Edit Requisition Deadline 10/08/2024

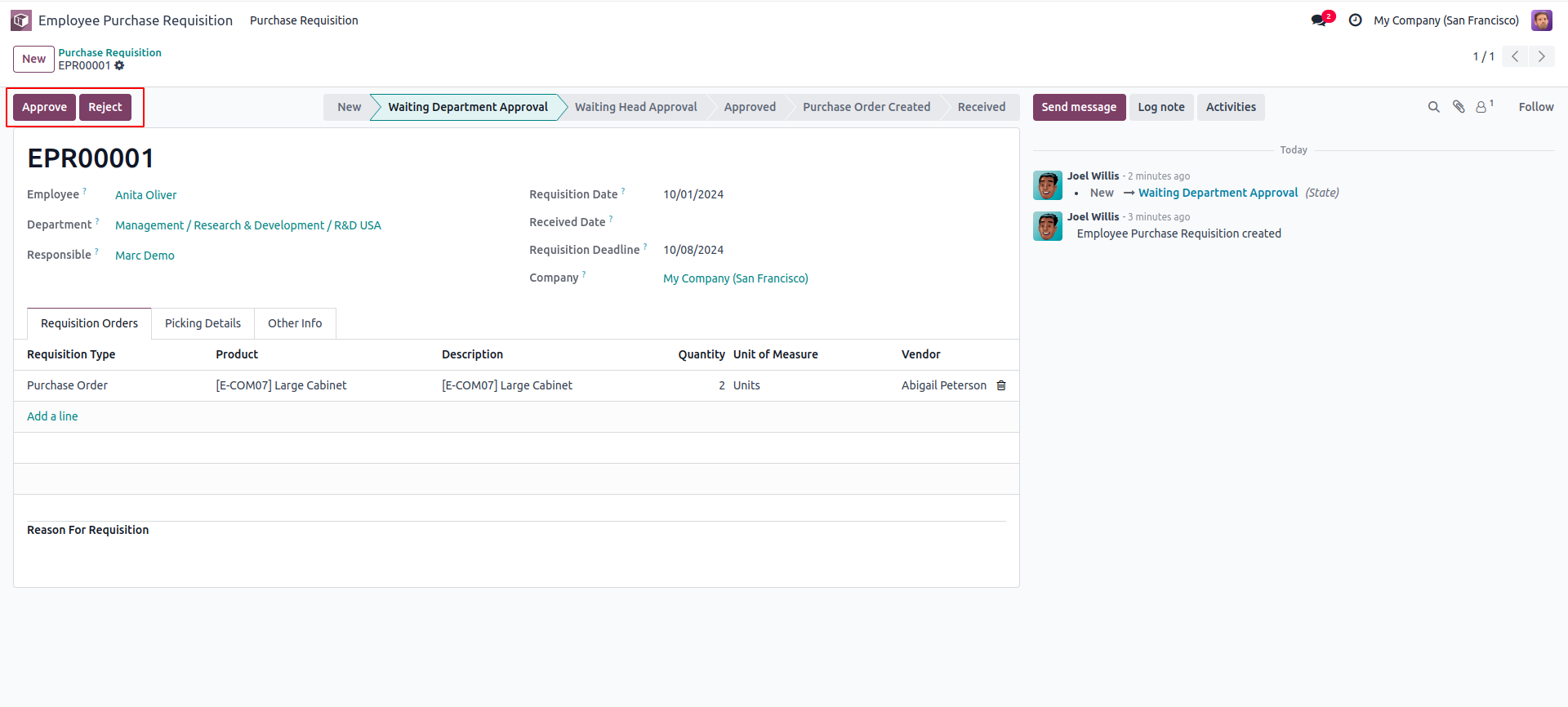point(693,250)
